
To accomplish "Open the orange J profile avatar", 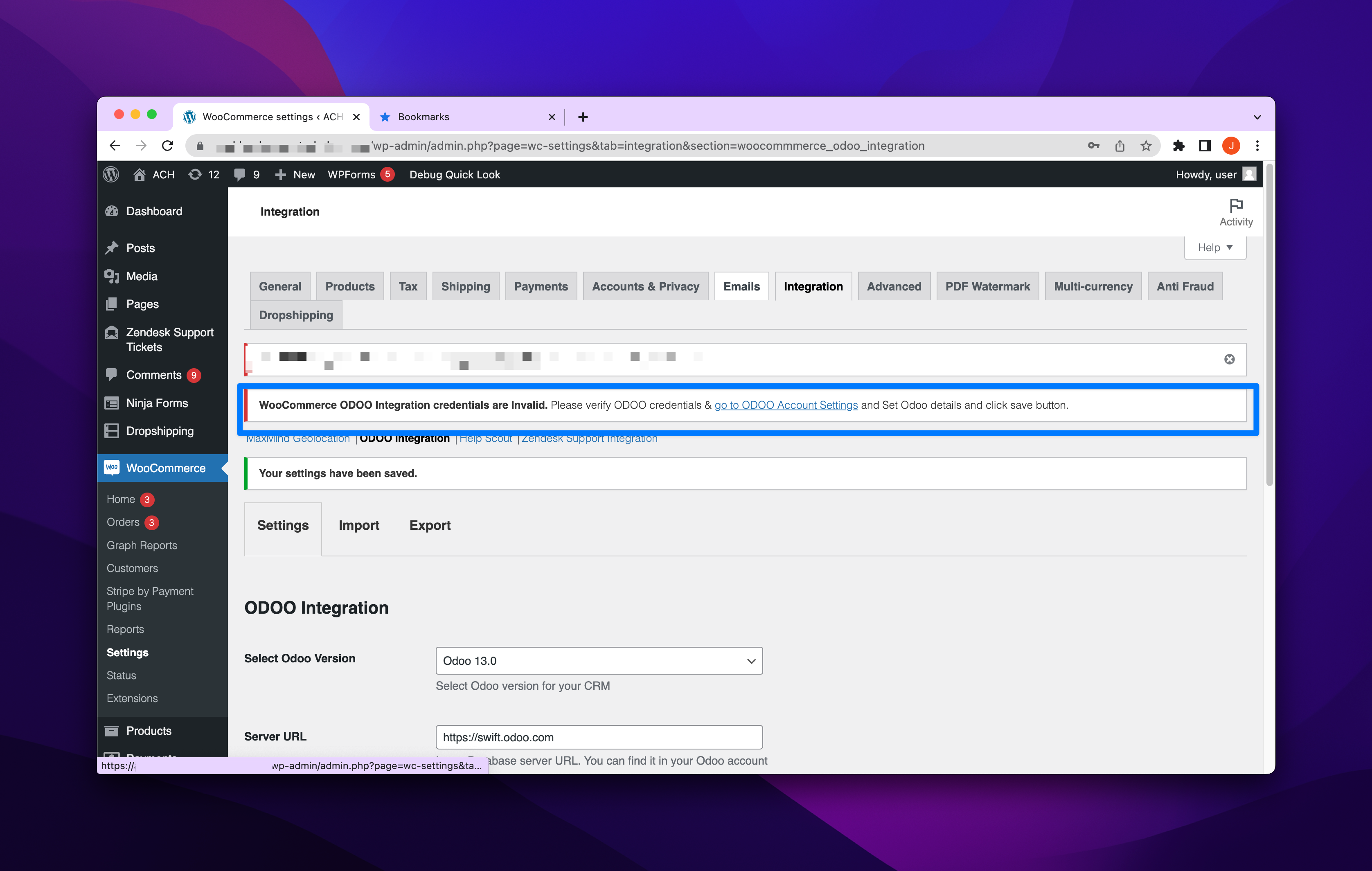I will [x=1231, y=146].
